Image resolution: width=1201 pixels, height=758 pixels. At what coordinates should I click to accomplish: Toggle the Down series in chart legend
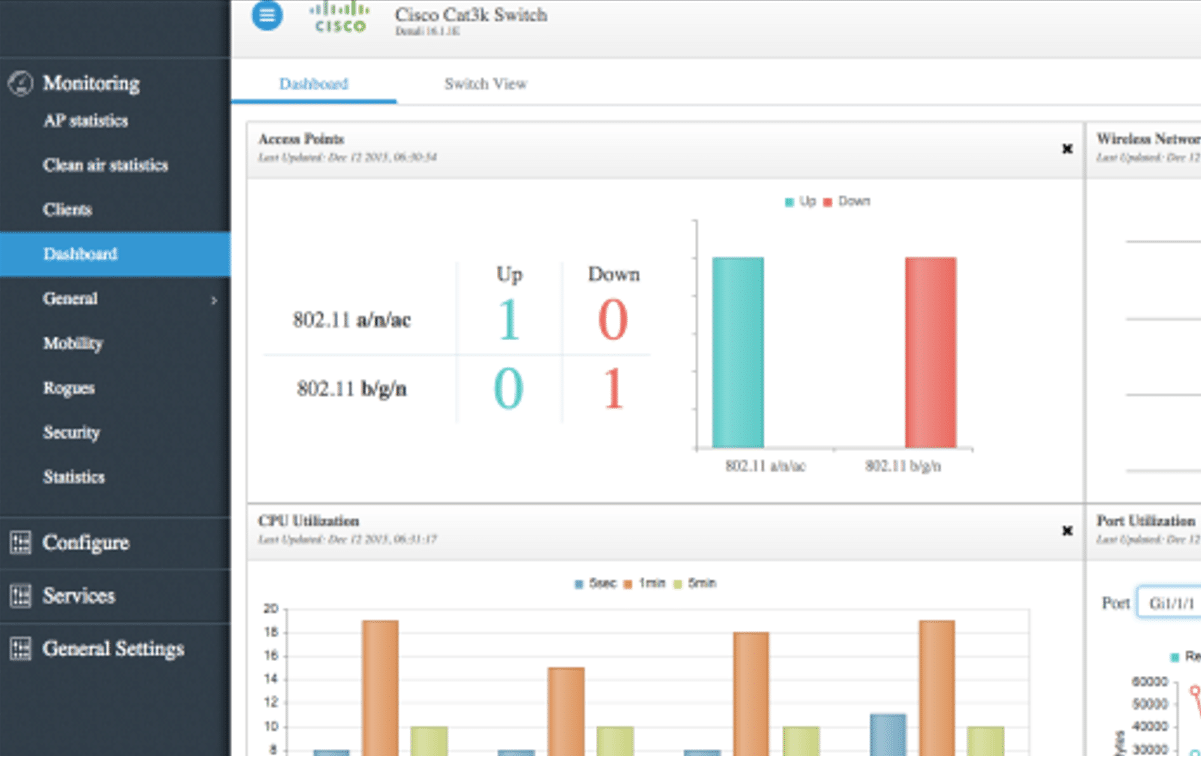(847, 202)
